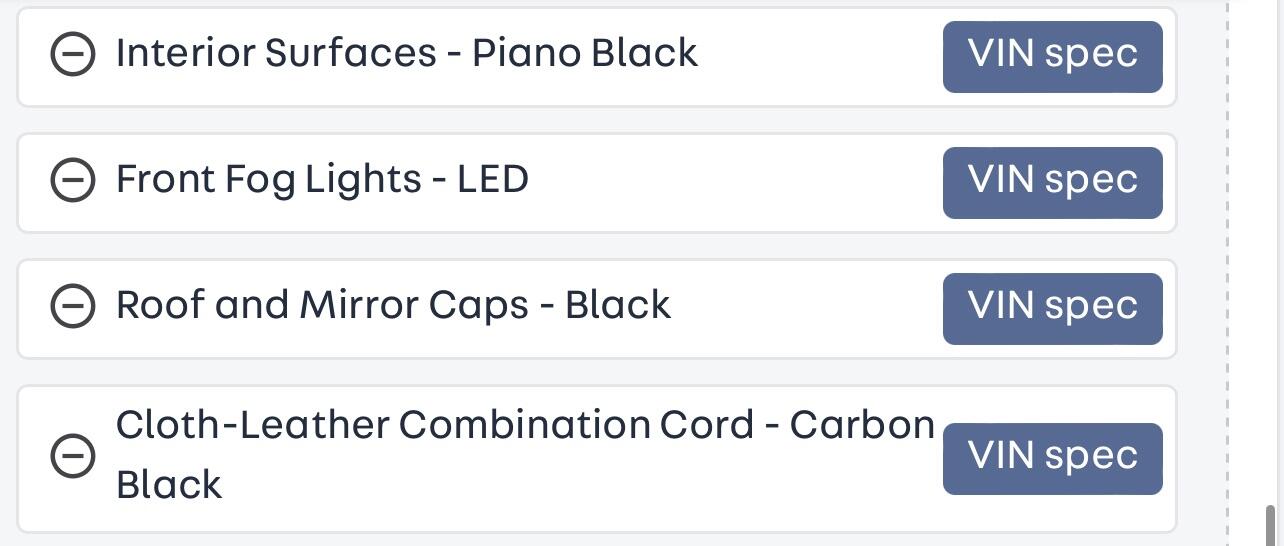Screen dimensions: 1284x546
Task: Open VIN spec for Front Fog Lights
Action: (1052, 182)
